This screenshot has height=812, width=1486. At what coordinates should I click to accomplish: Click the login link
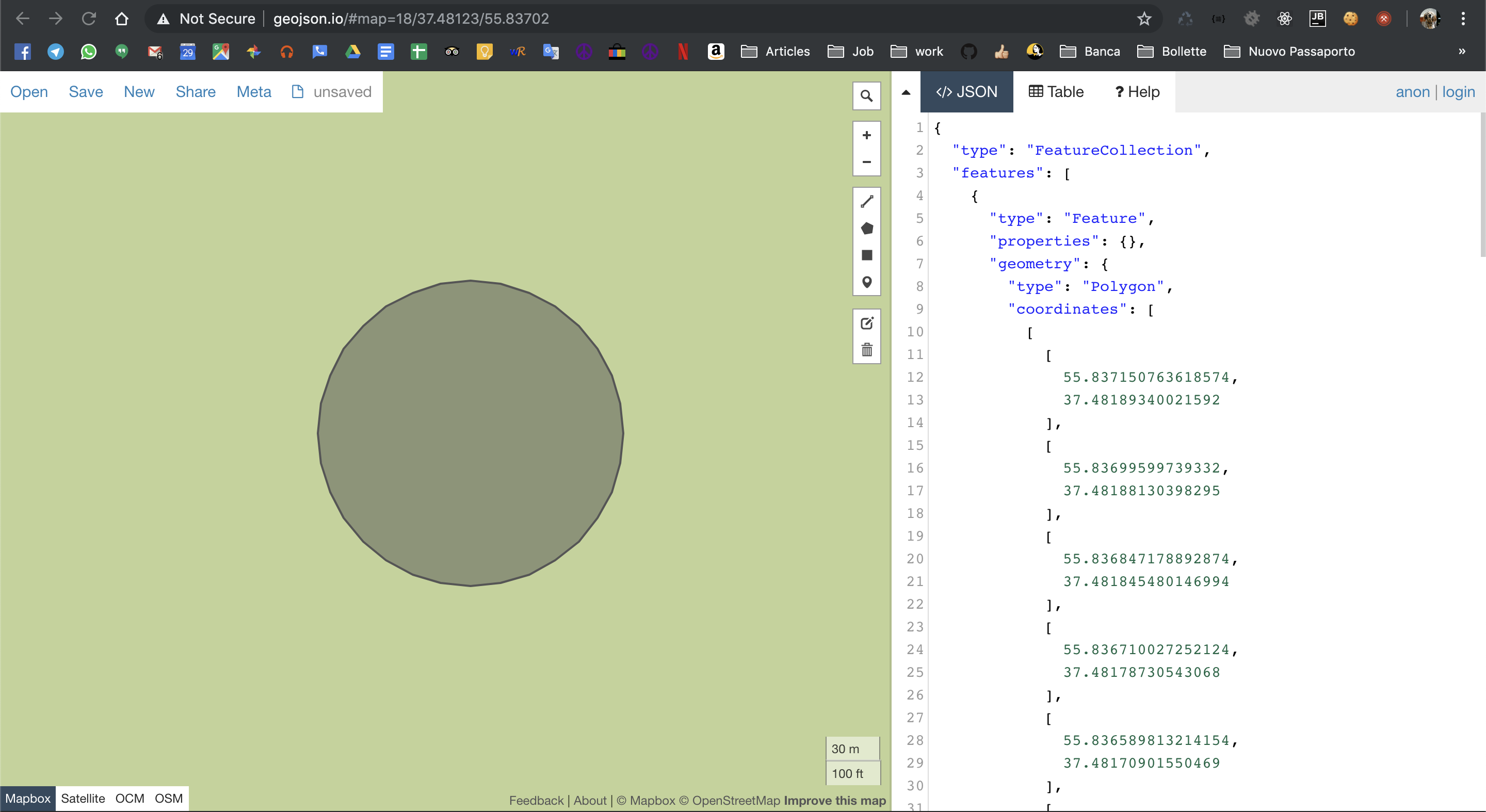coord(1458,92)
